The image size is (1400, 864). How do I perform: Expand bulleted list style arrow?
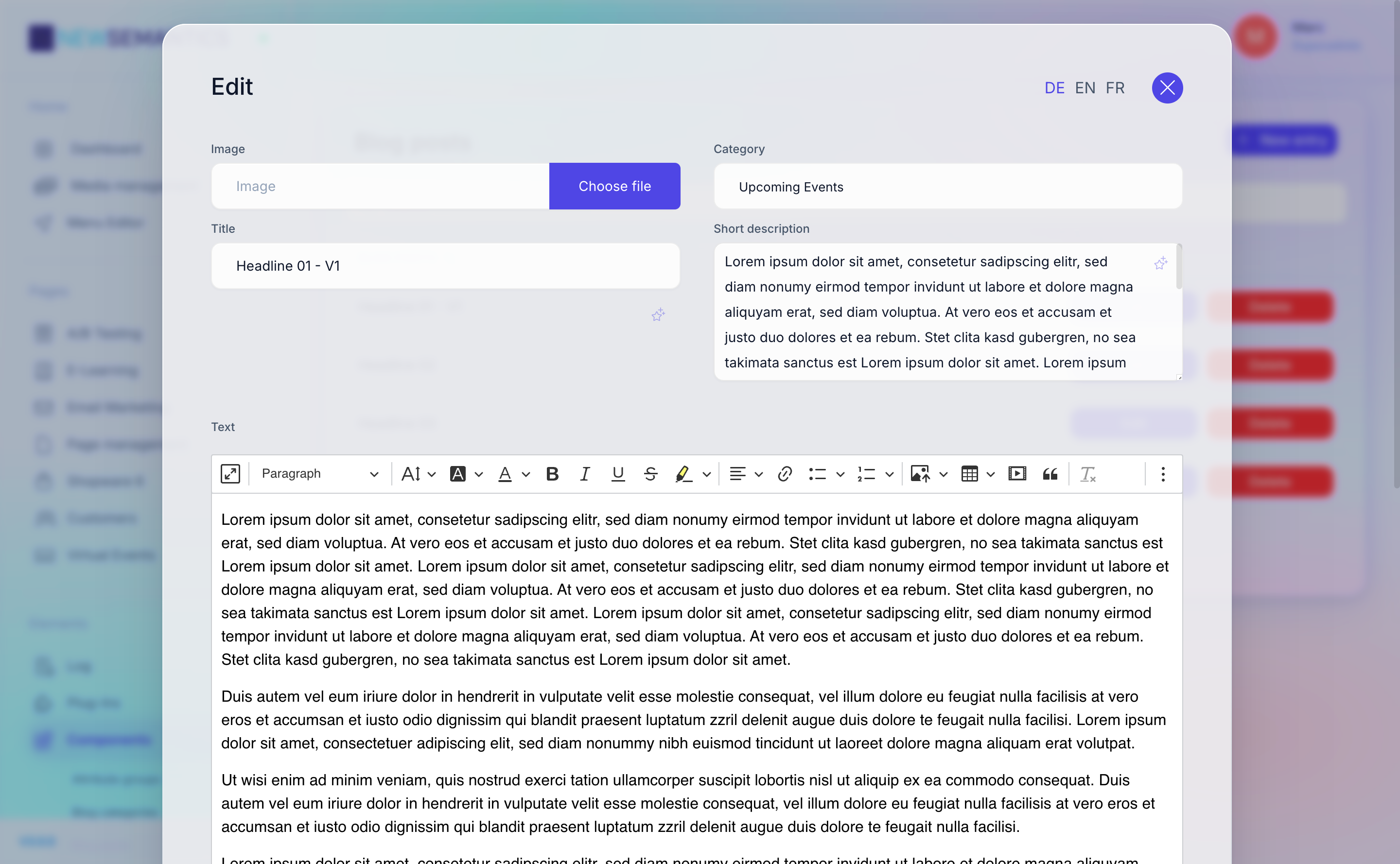pos(840,474)
